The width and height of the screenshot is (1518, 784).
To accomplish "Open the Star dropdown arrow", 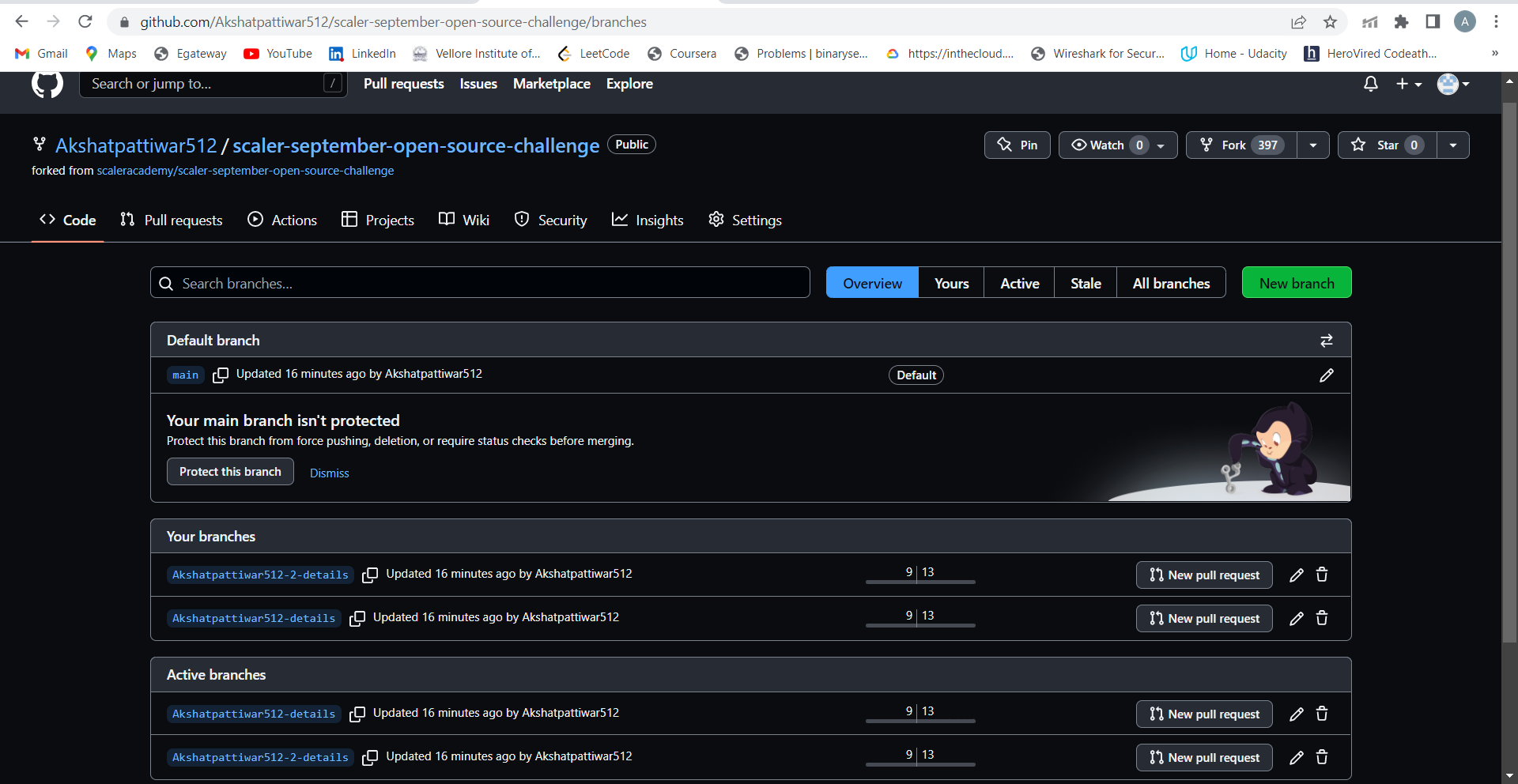I will (x=1453, y=145).
